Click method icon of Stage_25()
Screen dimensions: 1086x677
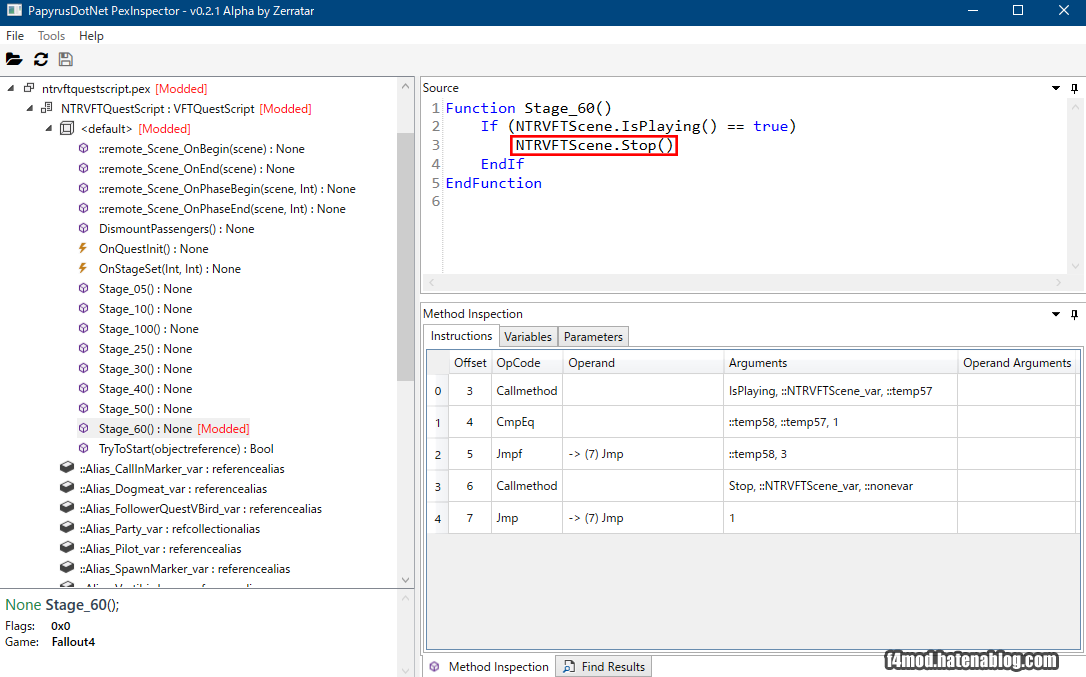(84, 348)
